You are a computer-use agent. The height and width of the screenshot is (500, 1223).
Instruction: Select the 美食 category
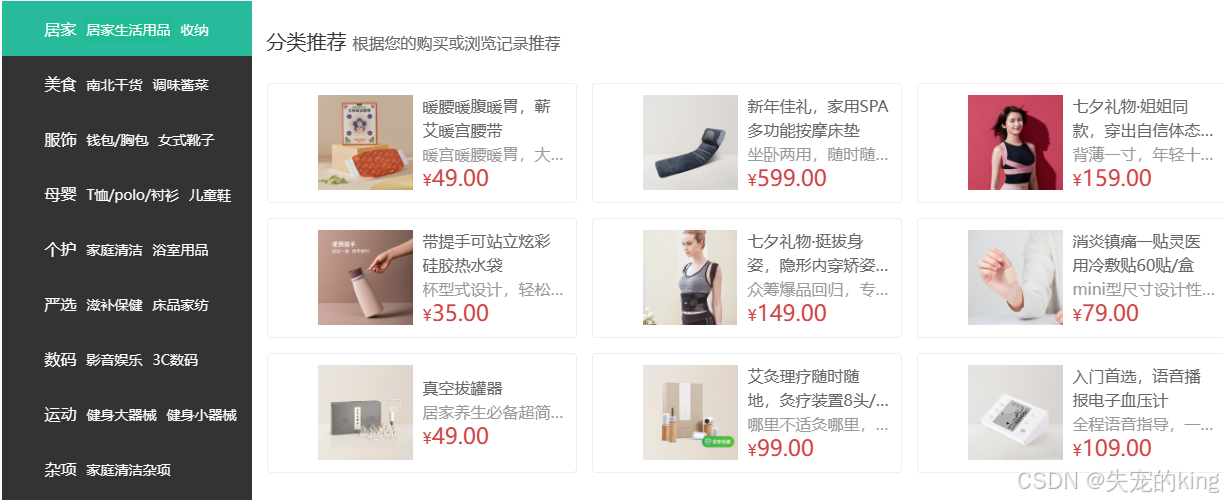point(60,85)
